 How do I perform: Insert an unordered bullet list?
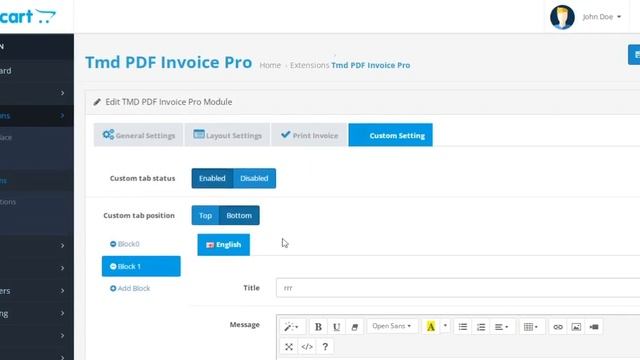pos(462,327)
